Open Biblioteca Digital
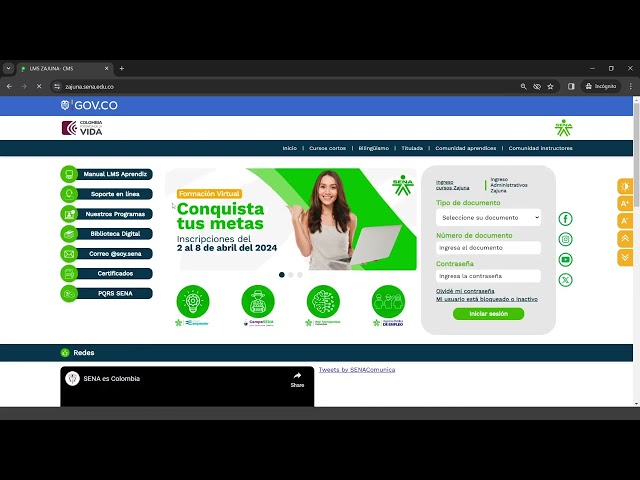640x480 pixels. (x=107, y=233)
